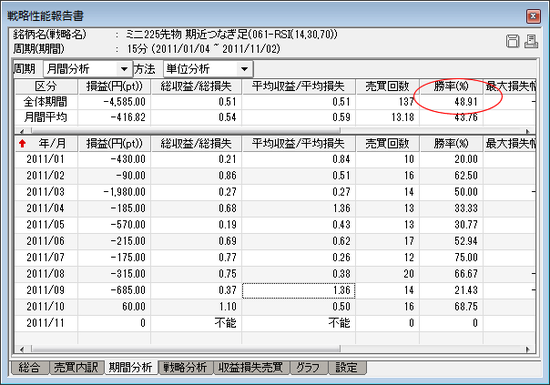This screenshot has height=385, width=550.
Task: Select the 2011/06 row
Action: (275, 241)
